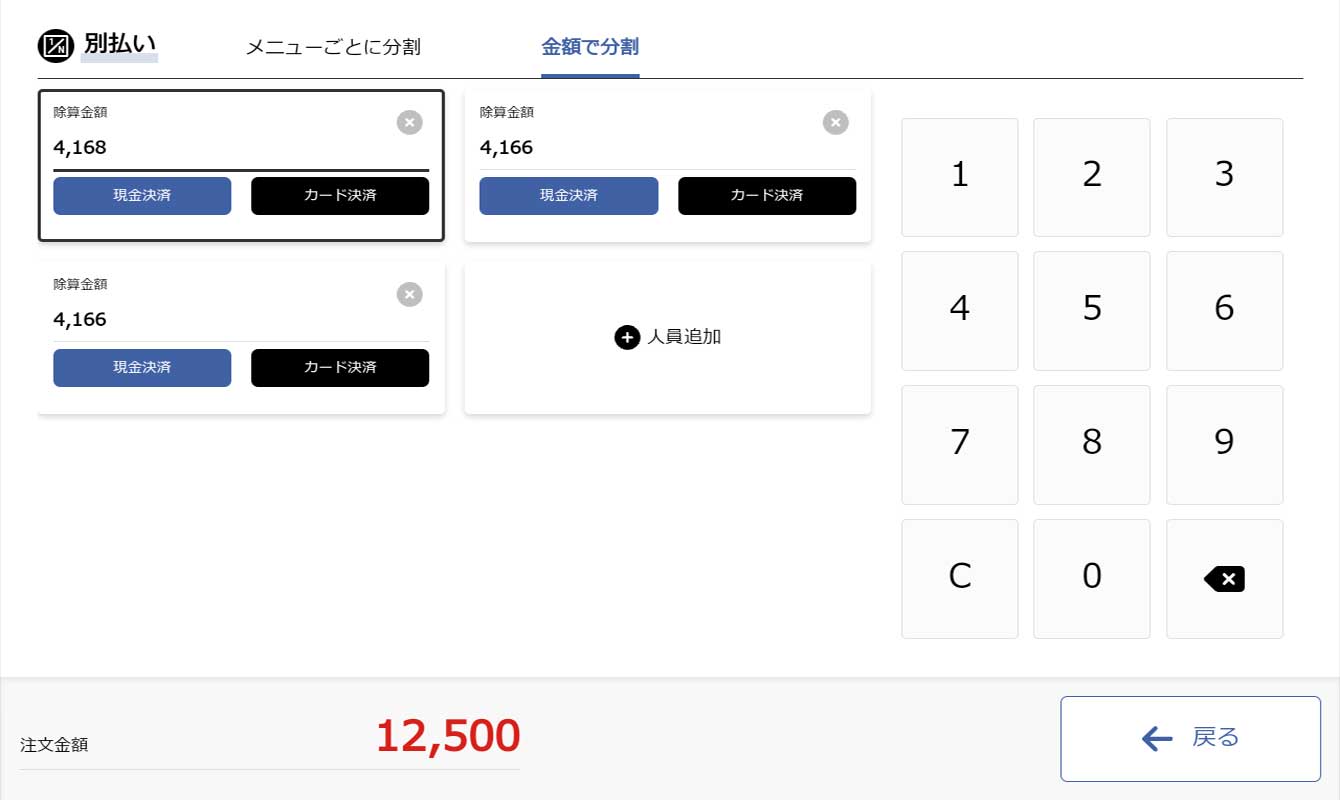Choose 現金決済 on the top-right 4,166 card
Image resolution: width=1340 pixels, height=800 pixels.
568,195
